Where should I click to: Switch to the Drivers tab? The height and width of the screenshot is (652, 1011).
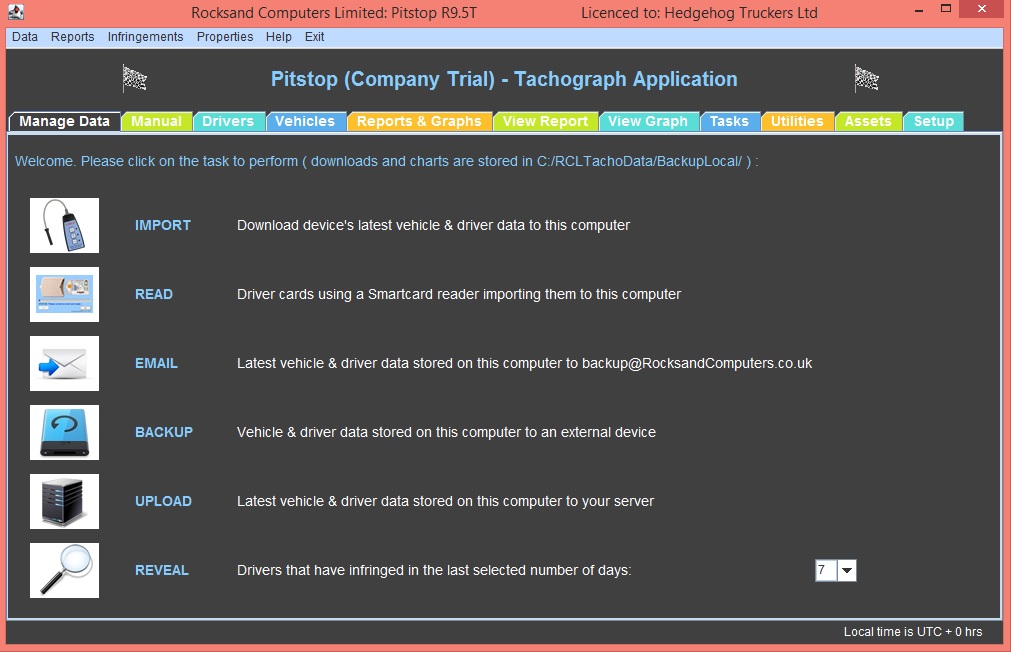coord(228,121)
